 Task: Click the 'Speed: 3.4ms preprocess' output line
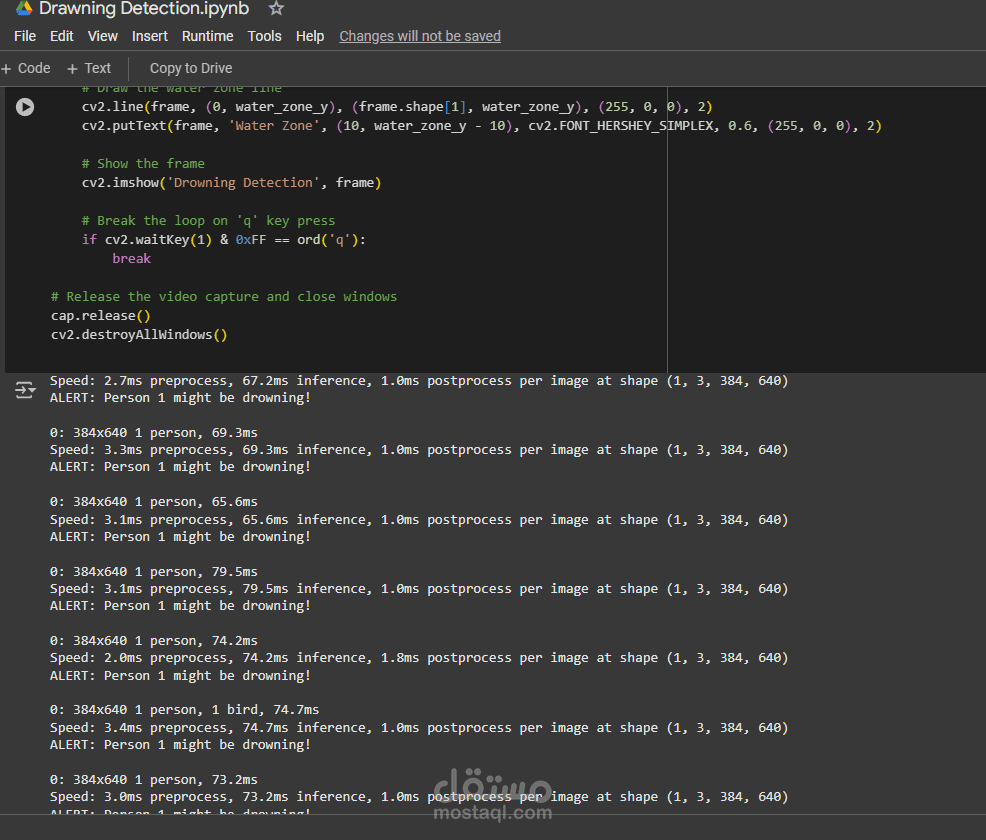pos(419,728)
